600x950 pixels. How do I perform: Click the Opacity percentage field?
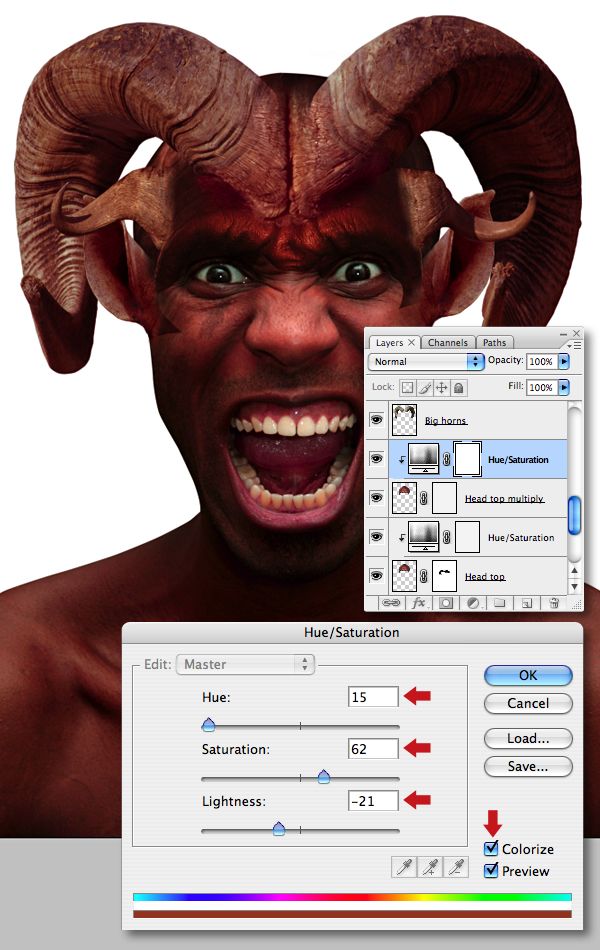(x=542, y=361)
